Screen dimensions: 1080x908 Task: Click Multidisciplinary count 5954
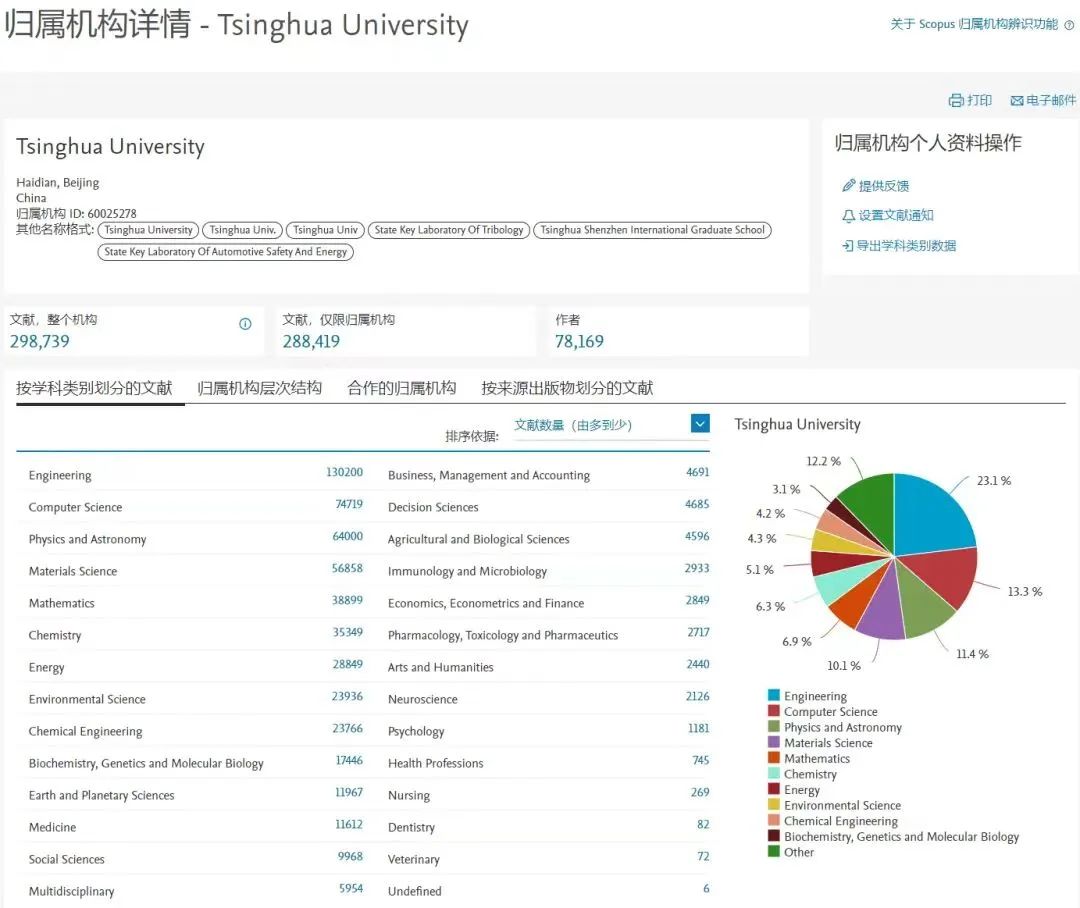coord(351,889)
